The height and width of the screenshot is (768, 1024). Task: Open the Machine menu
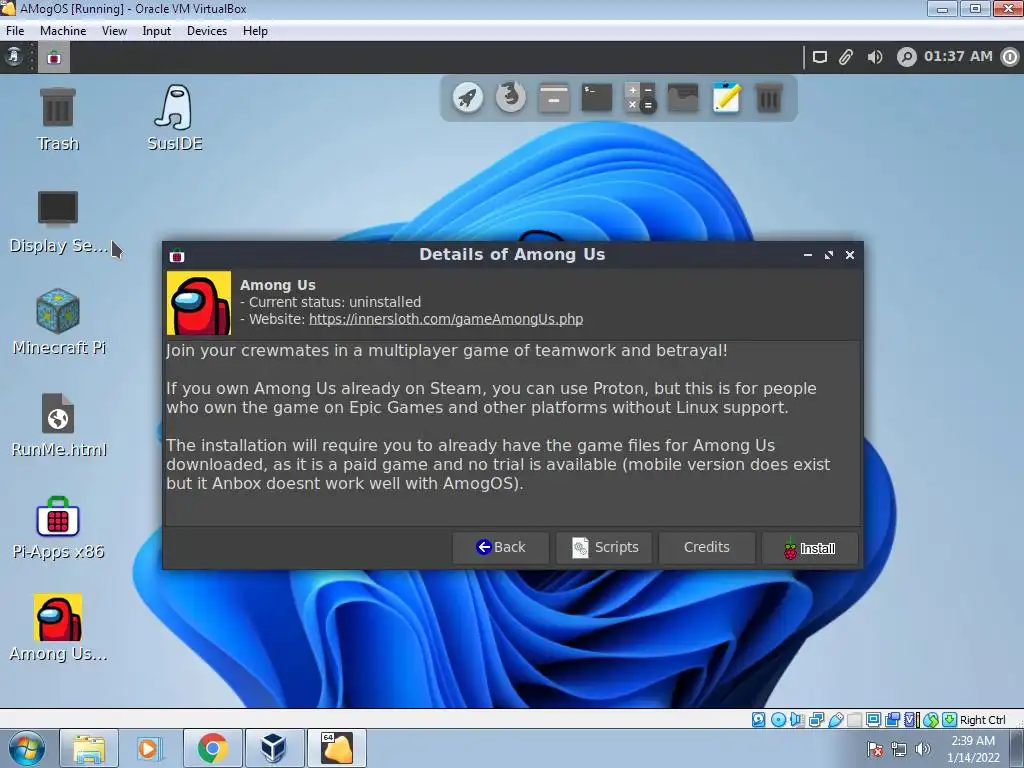coord(63,31)
